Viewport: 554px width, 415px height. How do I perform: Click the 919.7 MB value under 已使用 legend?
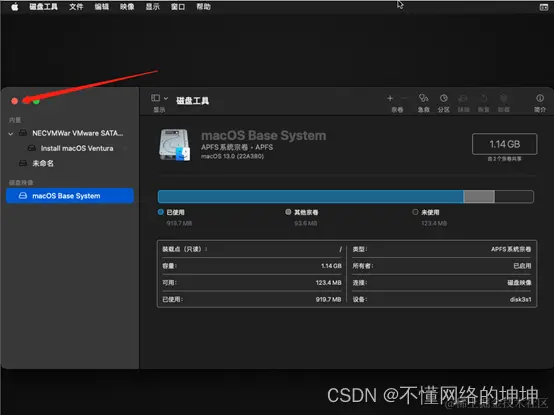click(179, 223)
